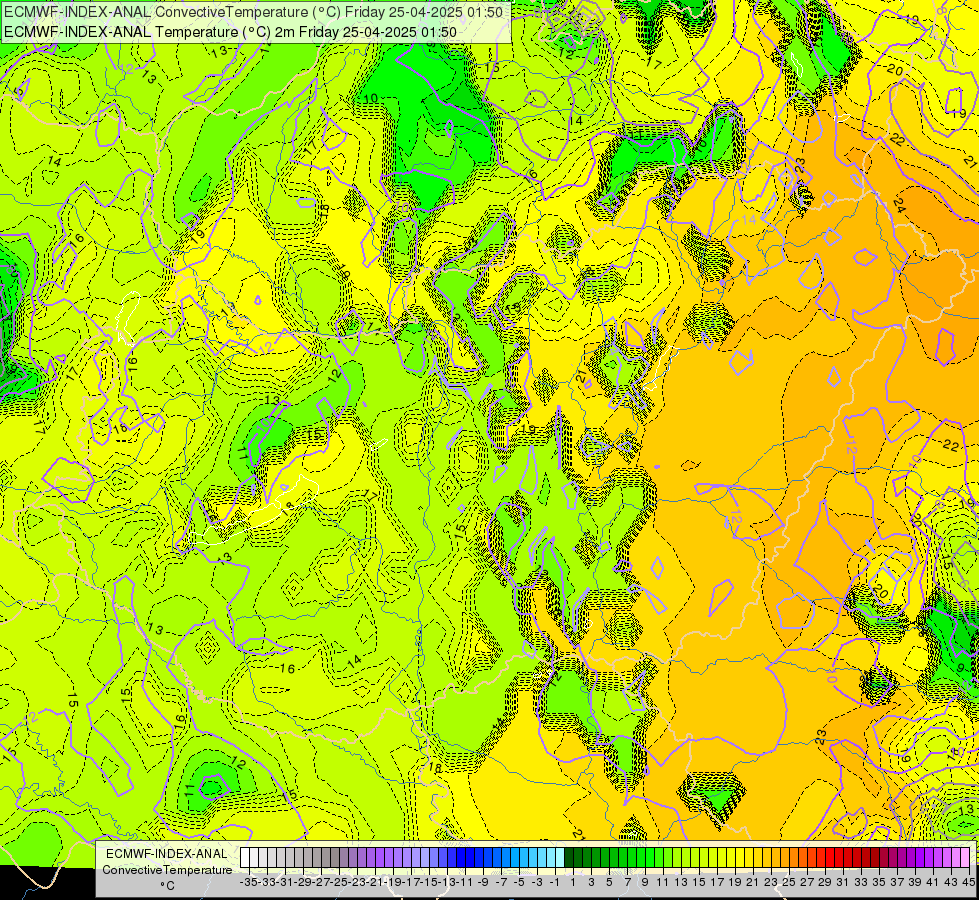
Task: Select the yellow swatch above legend label 17
Action: 712,858
